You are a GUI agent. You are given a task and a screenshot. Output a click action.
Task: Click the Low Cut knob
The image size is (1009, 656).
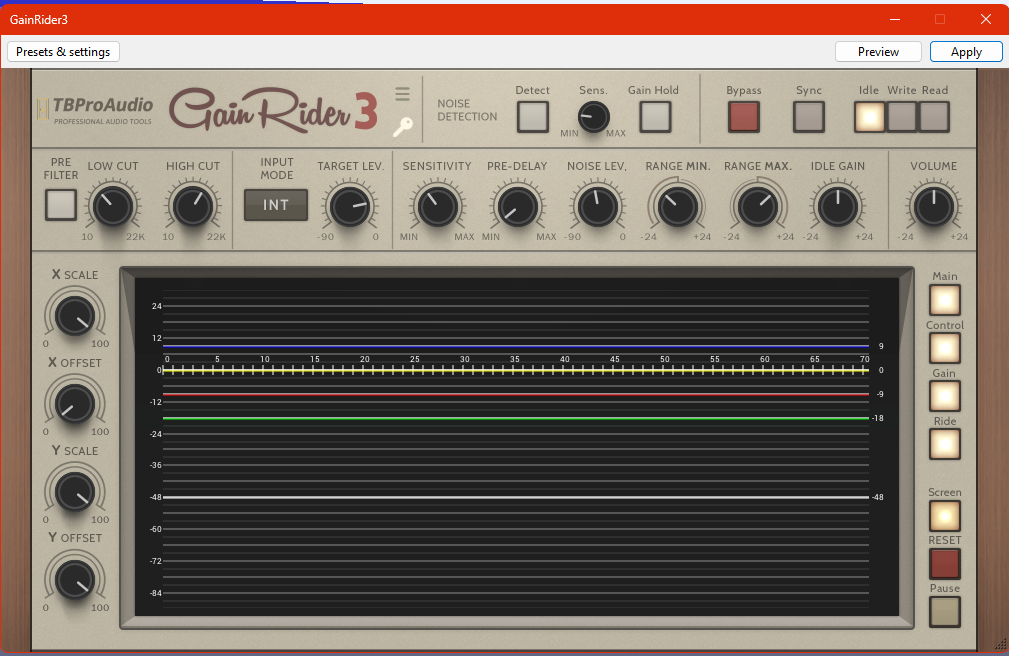(113, 207)
